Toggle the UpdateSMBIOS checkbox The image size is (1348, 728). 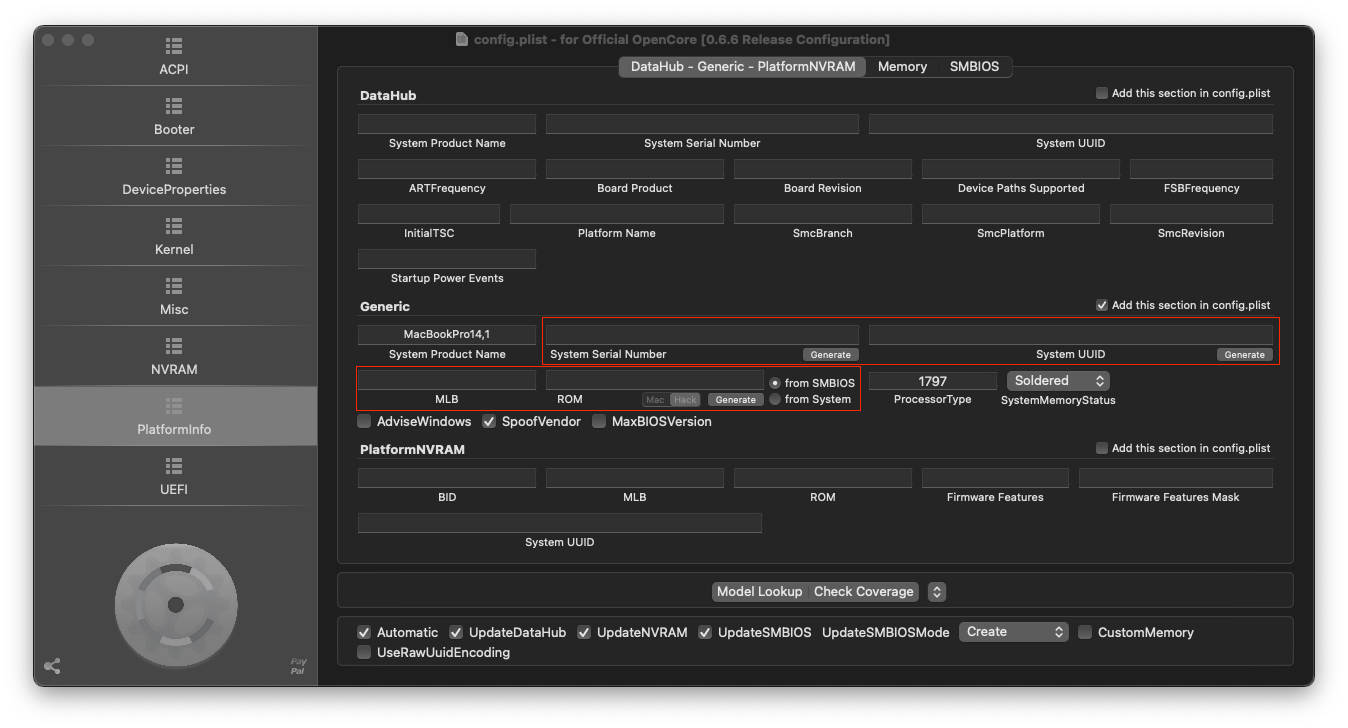pos(705,632)
